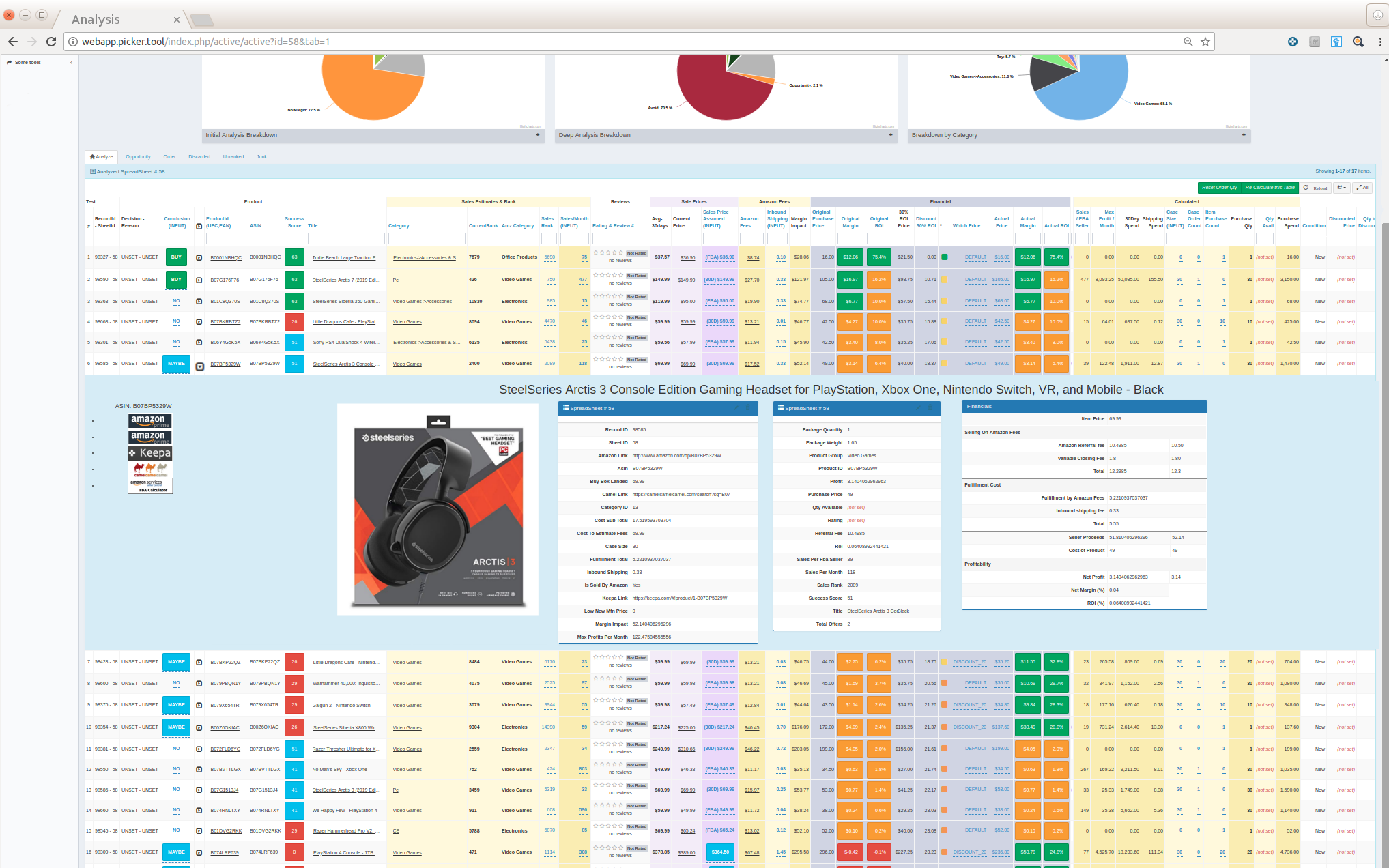Screen dimensions: 1389x868
Task: Click the blue circular extension icon
Action: (1293, 42)
